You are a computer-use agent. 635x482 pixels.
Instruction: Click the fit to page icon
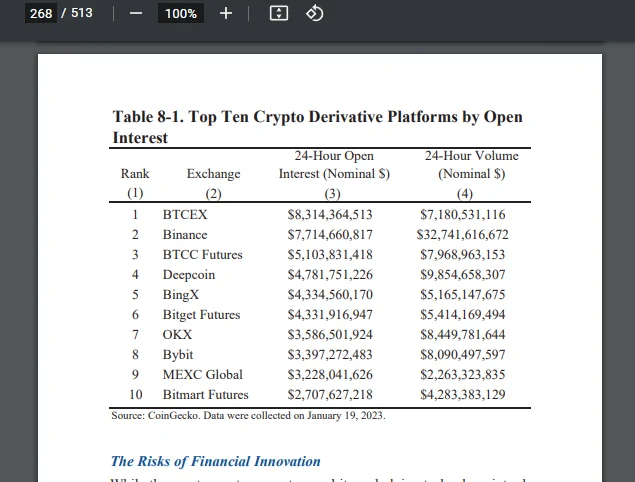click(x=279, y=13)
